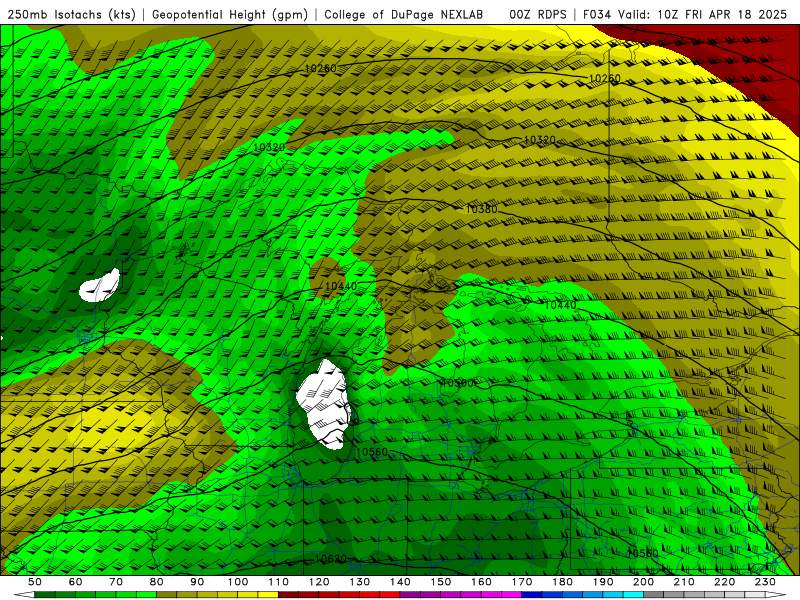Click the 10620 height contour label
Viewport: 800px width, 600px height.
331,559
